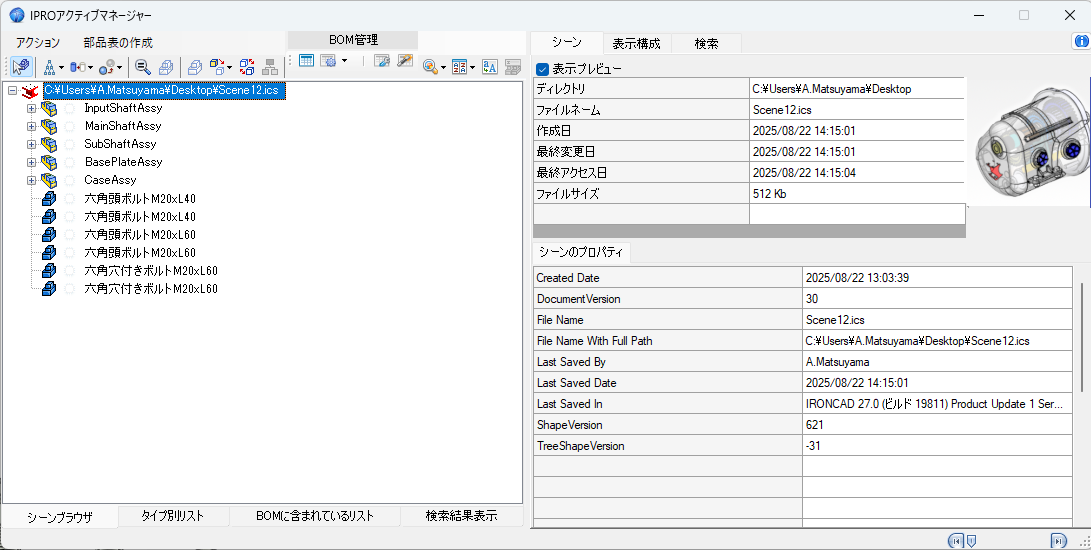Toggle the circle marker next to BasePlateAssy

click(x=70, y=162)
